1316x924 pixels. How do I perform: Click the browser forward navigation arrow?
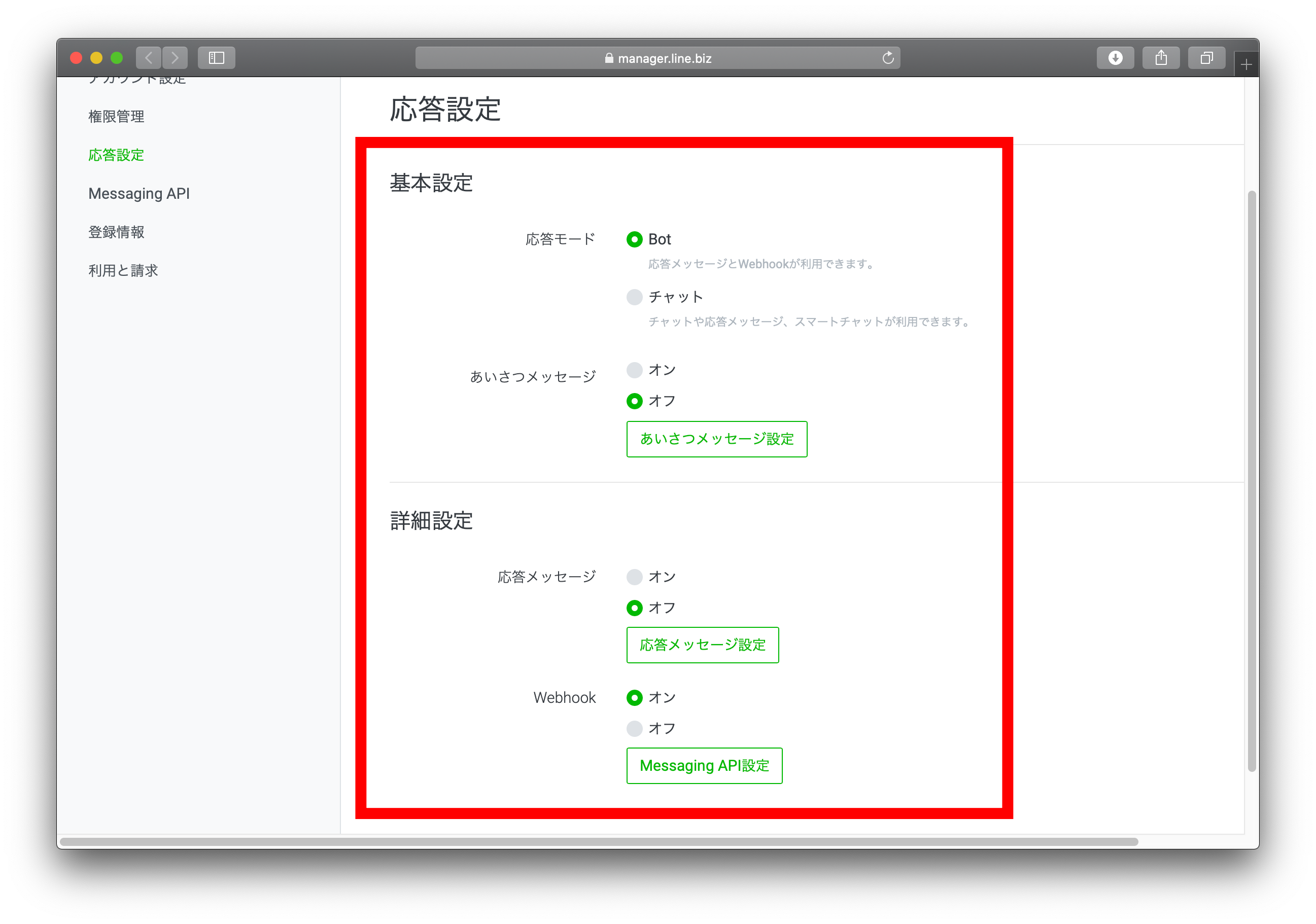coord(175,57)
